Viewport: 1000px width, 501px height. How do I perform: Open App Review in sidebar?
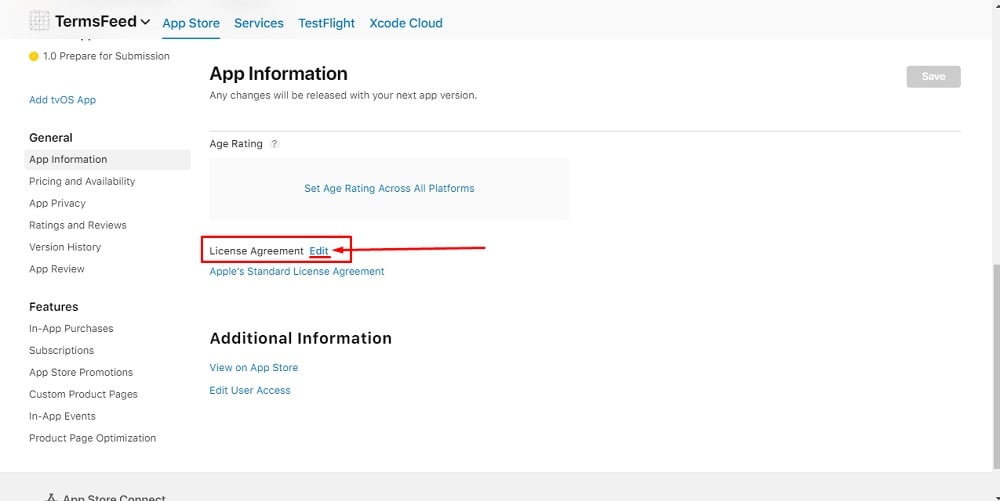point(56,269)
